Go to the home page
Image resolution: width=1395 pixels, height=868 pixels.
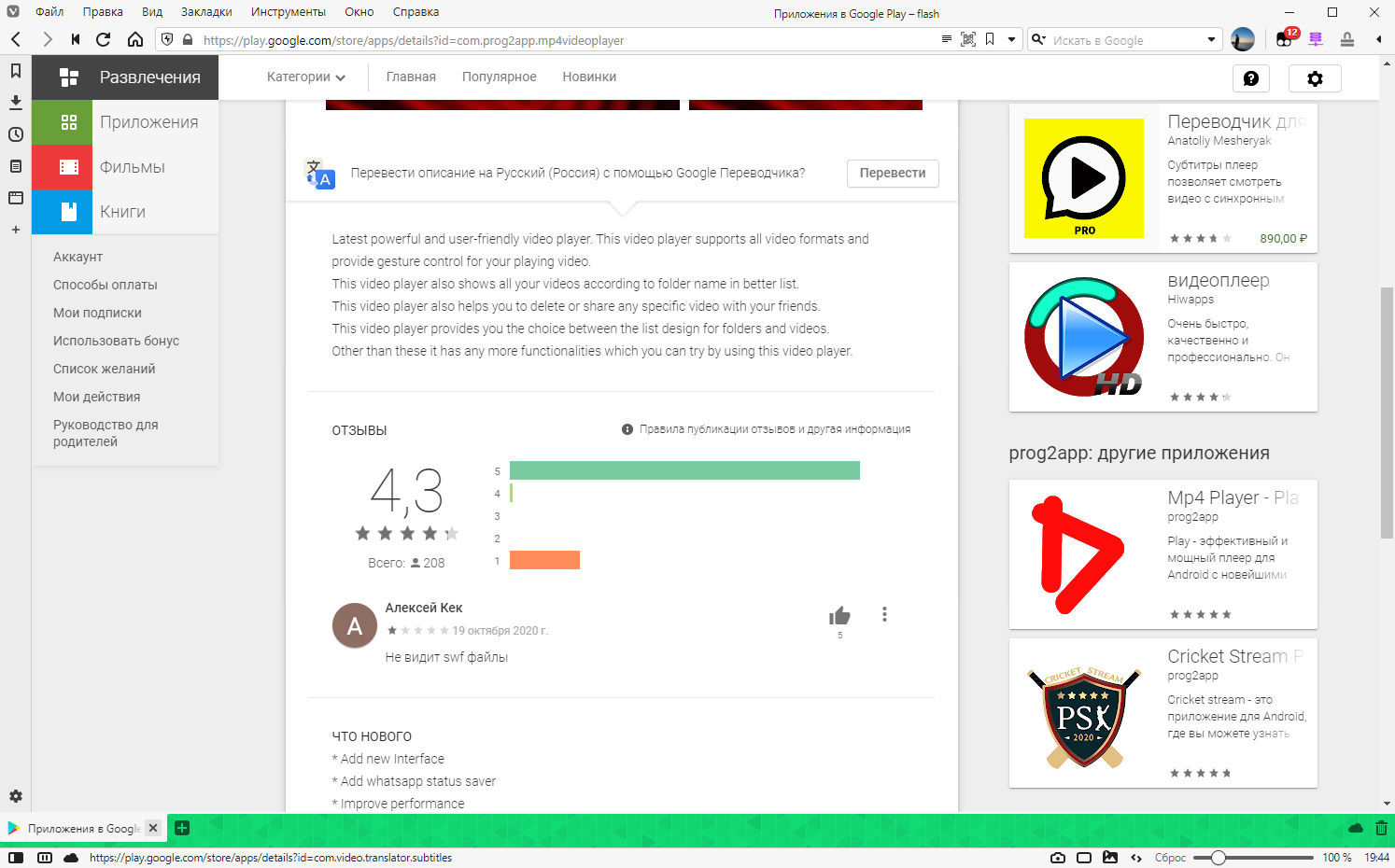pos(135,39)
